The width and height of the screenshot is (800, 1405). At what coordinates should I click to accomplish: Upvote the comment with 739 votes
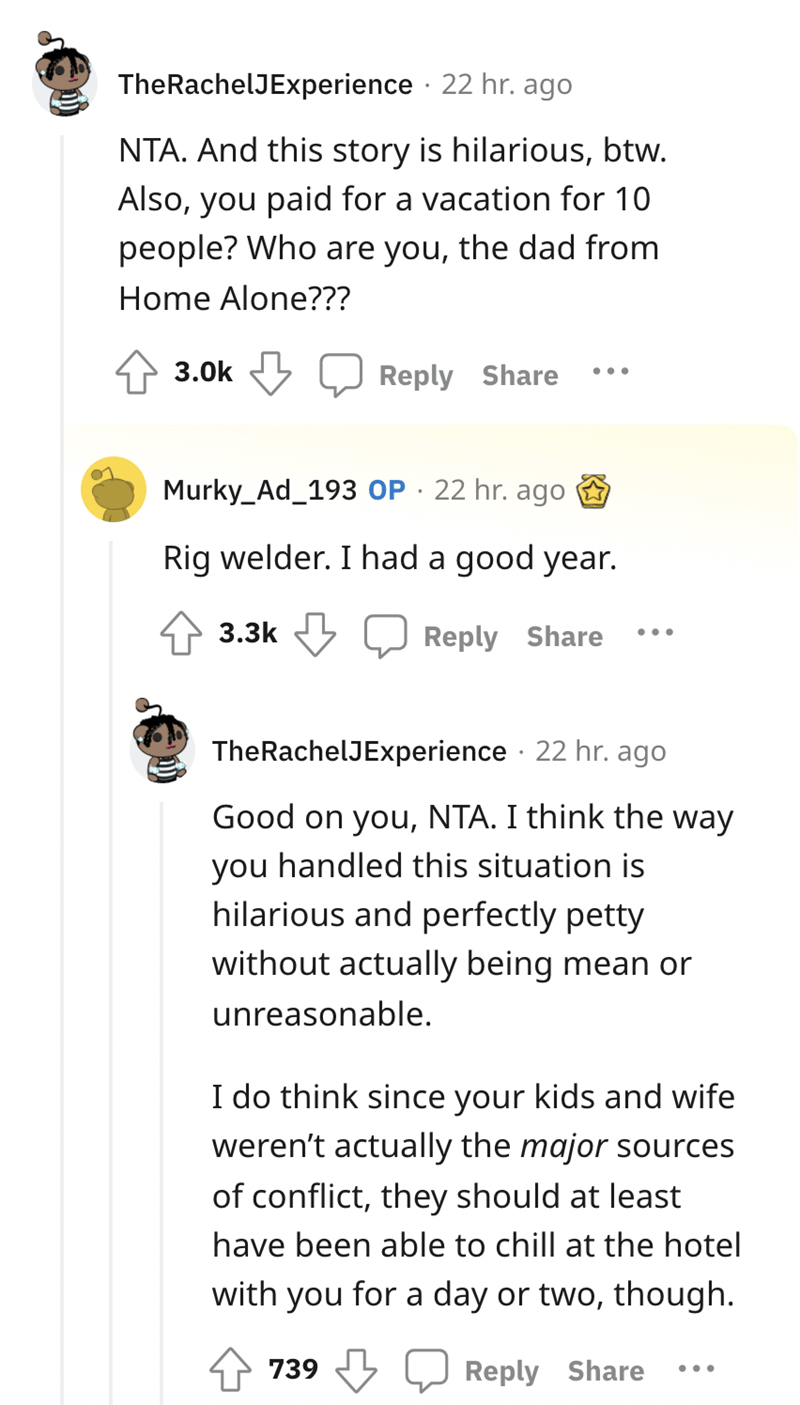231,1370
